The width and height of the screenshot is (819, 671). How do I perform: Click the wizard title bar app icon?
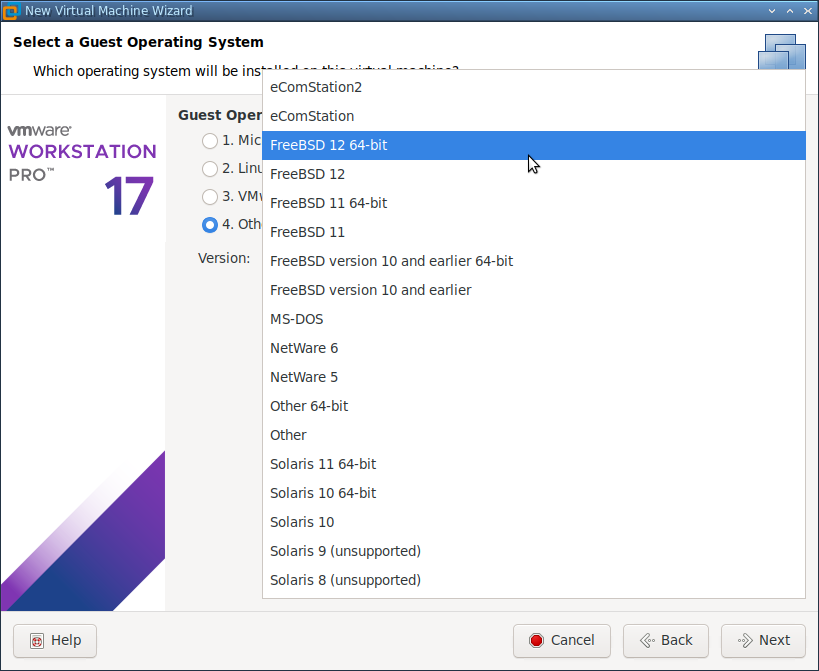click(10, 11)
